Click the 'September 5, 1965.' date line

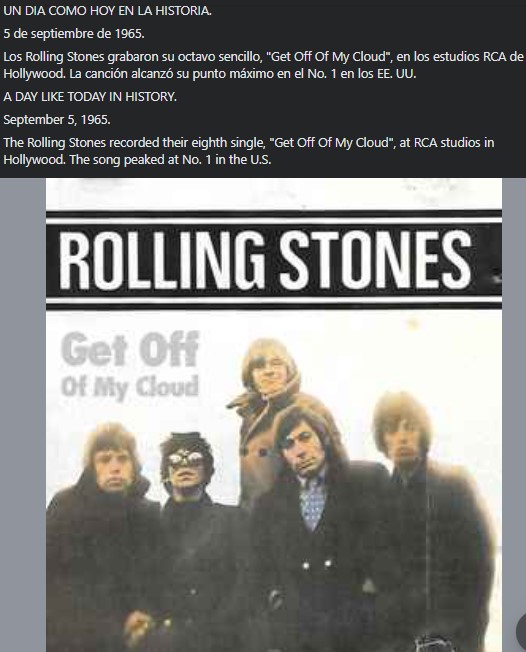[57, 120]
